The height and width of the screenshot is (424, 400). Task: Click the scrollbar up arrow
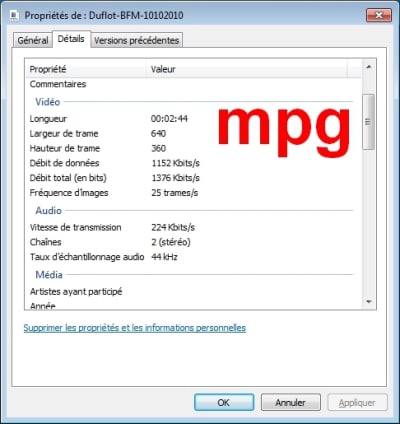tap(369, 67)
